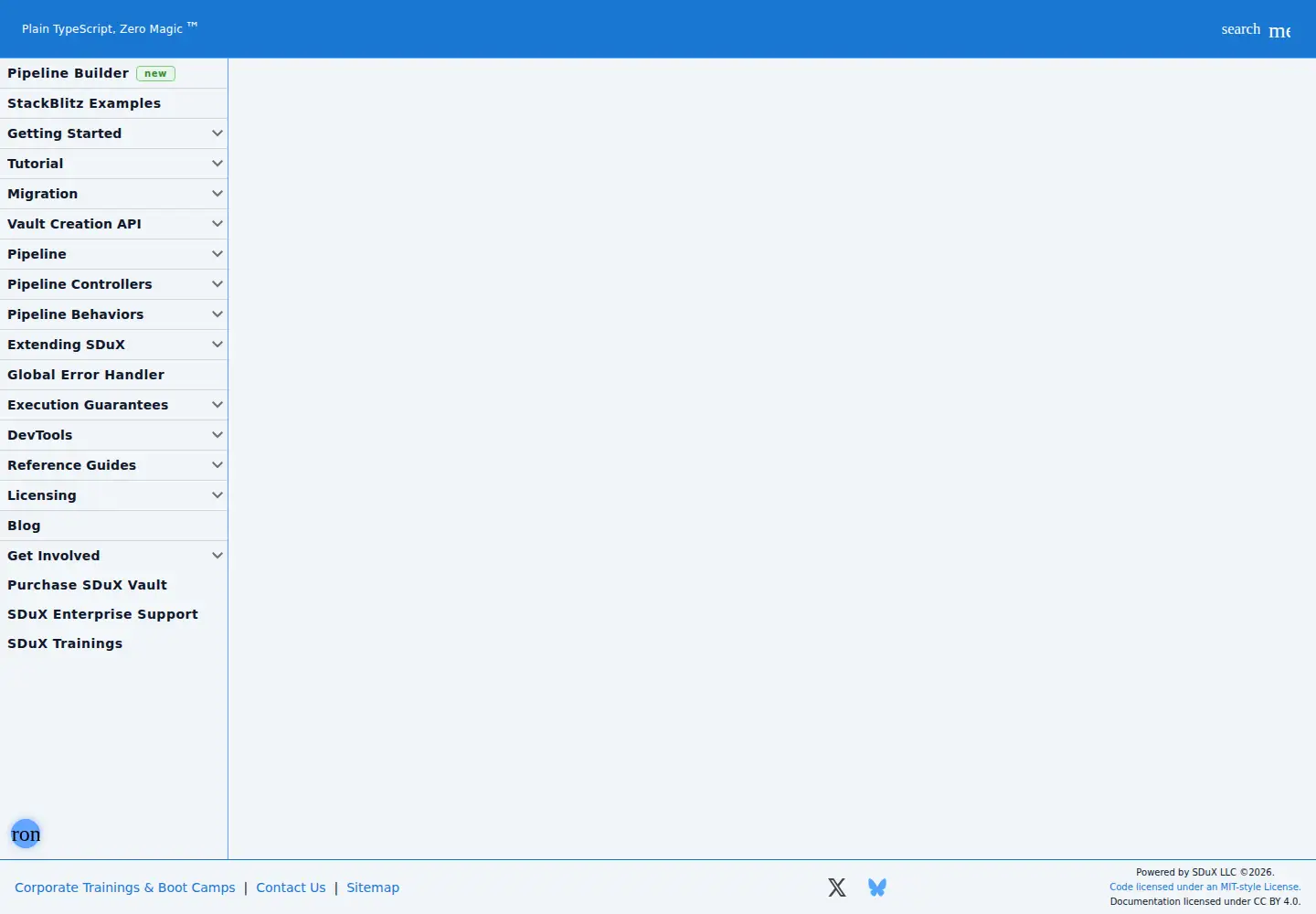Expand the Migration section
Screen dimensions: 1316x914
[x=113, y=194]
